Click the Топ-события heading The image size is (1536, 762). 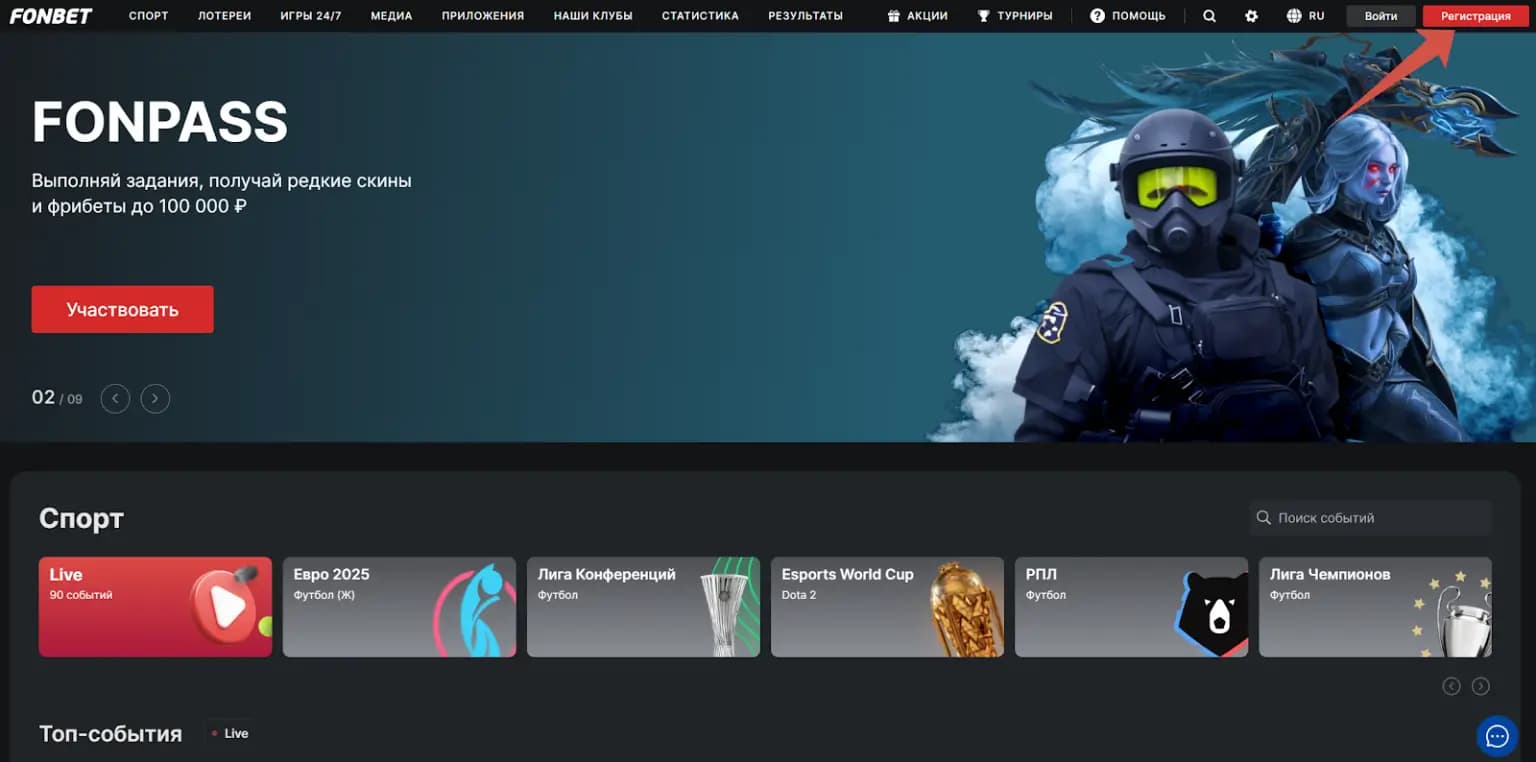click(110, 734)
